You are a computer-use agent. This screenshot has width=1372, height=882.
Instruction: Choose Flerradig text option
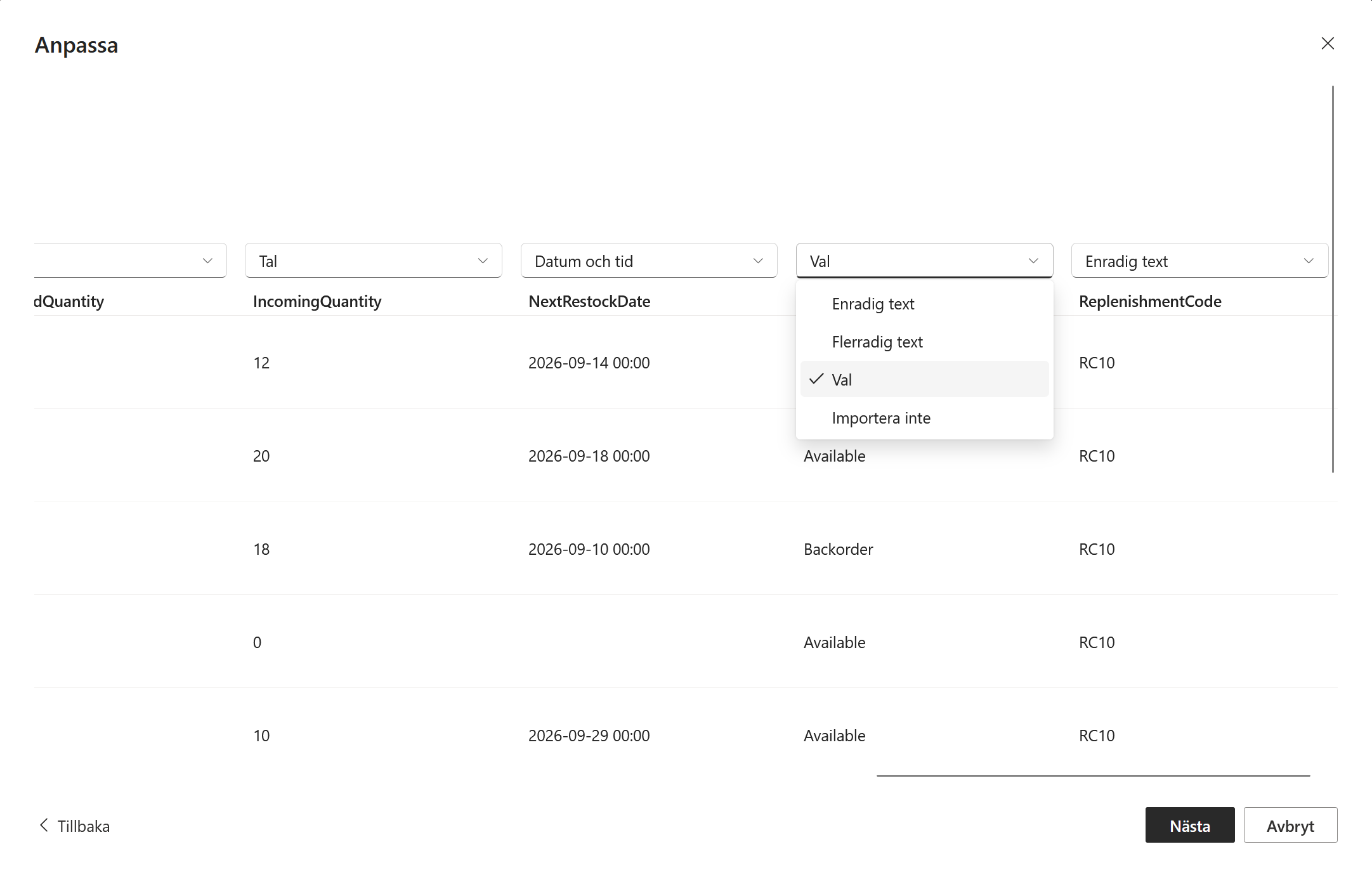tap(924, 342)
